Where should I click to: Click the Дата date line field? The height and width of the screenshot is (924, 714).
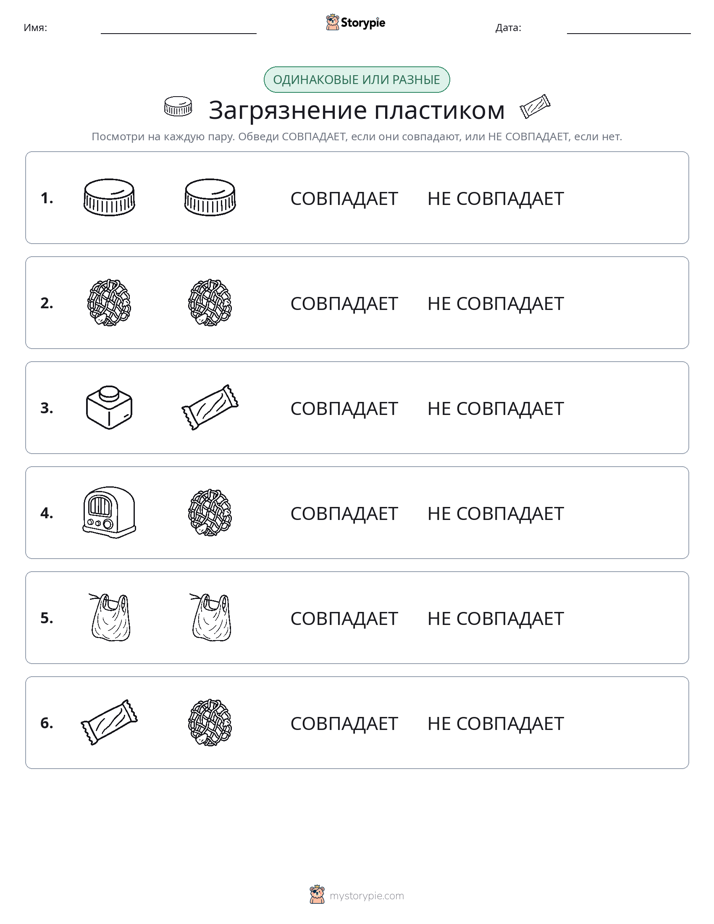click(x=629, y=28)
